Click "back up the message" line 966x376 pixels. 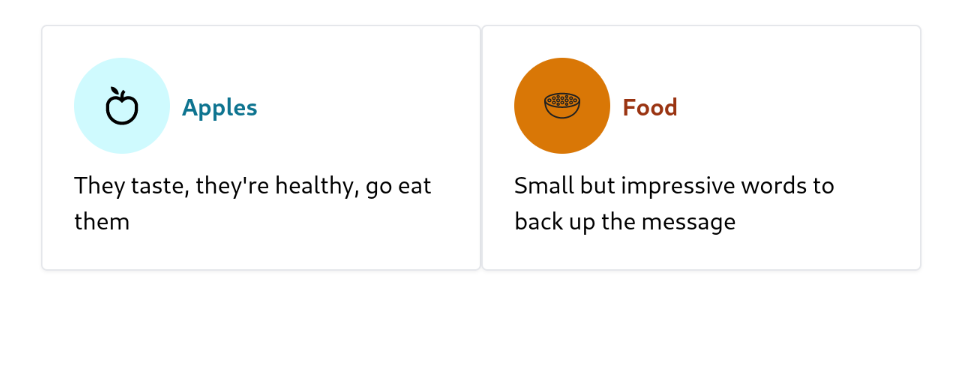[625, 222]
